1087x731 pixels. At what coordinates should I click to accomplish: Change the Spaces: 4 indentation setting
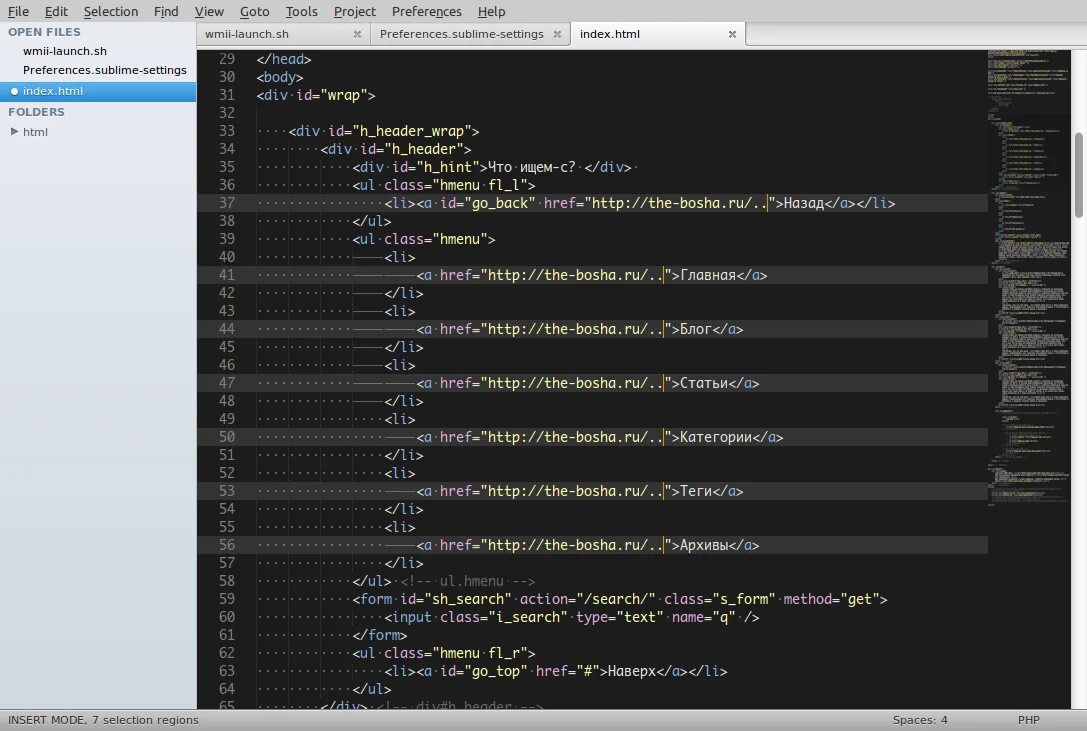coord(920,720)
